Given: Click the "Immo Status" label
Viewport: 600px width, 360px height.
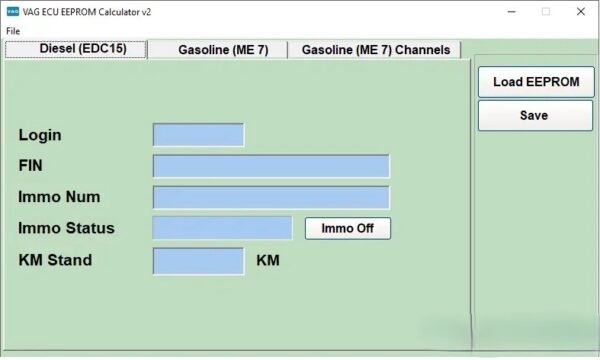Looking at the screenshot, I should coord(67,228).
